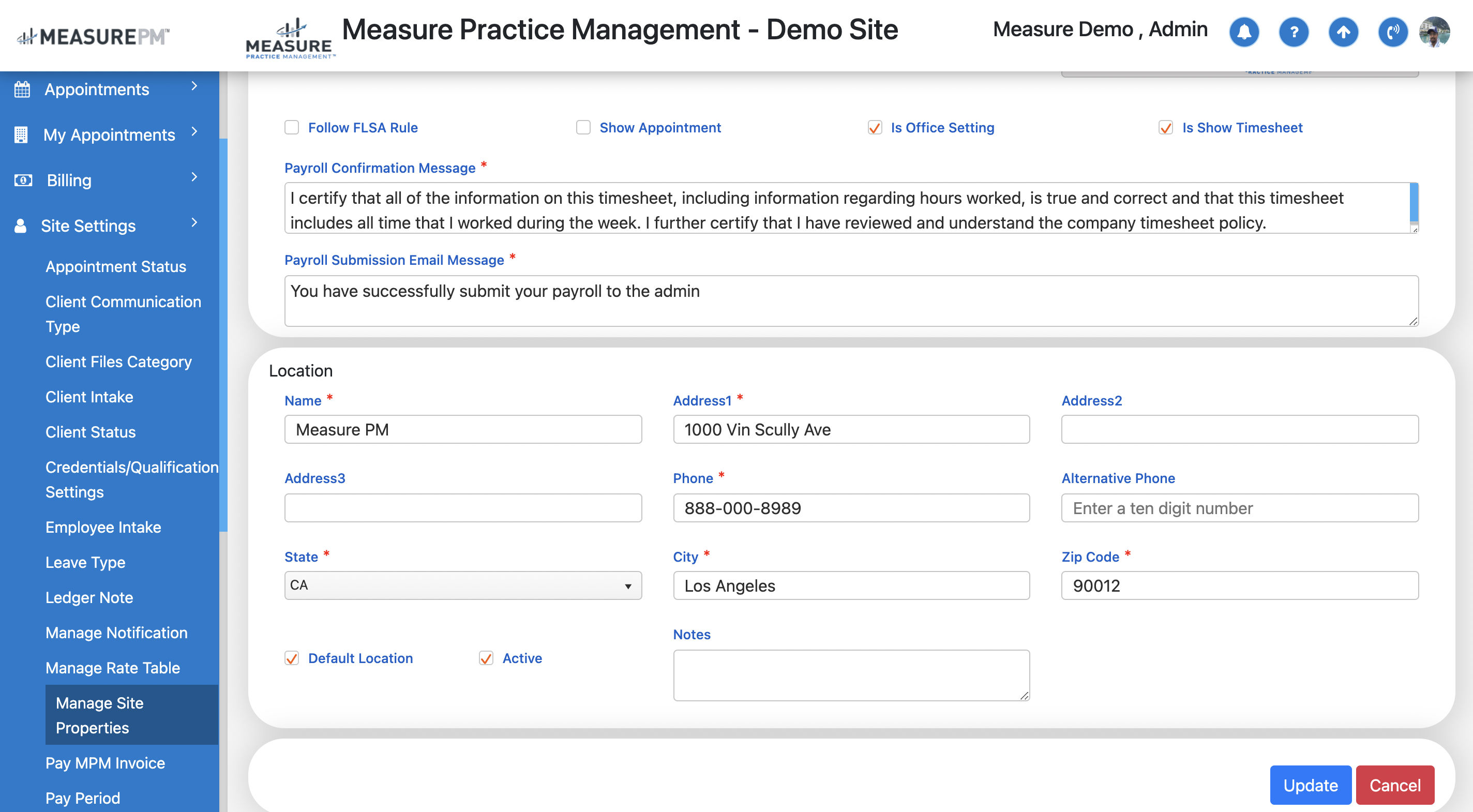This screenshot has height=812, width=1473.
Task: Click the MeasurePM logo in sidebar
Action: pyautogui.click(x=93, y=37)
